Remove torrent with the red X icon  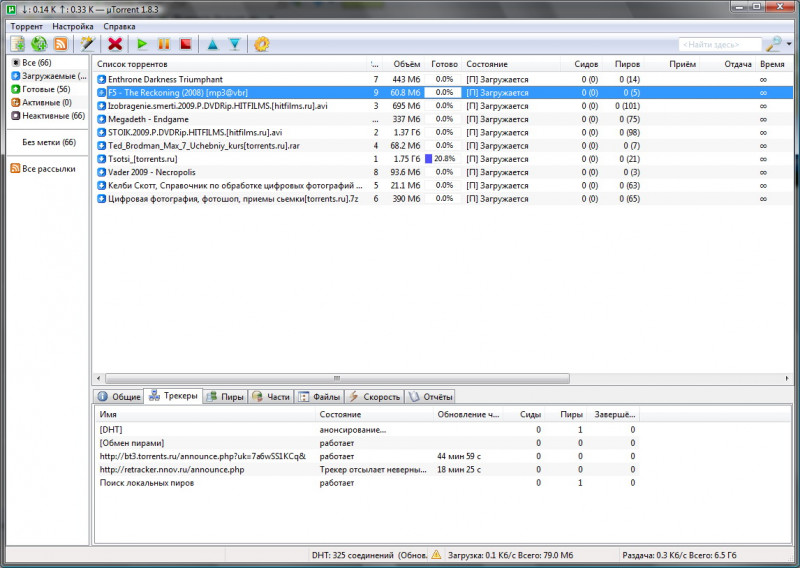115,44
